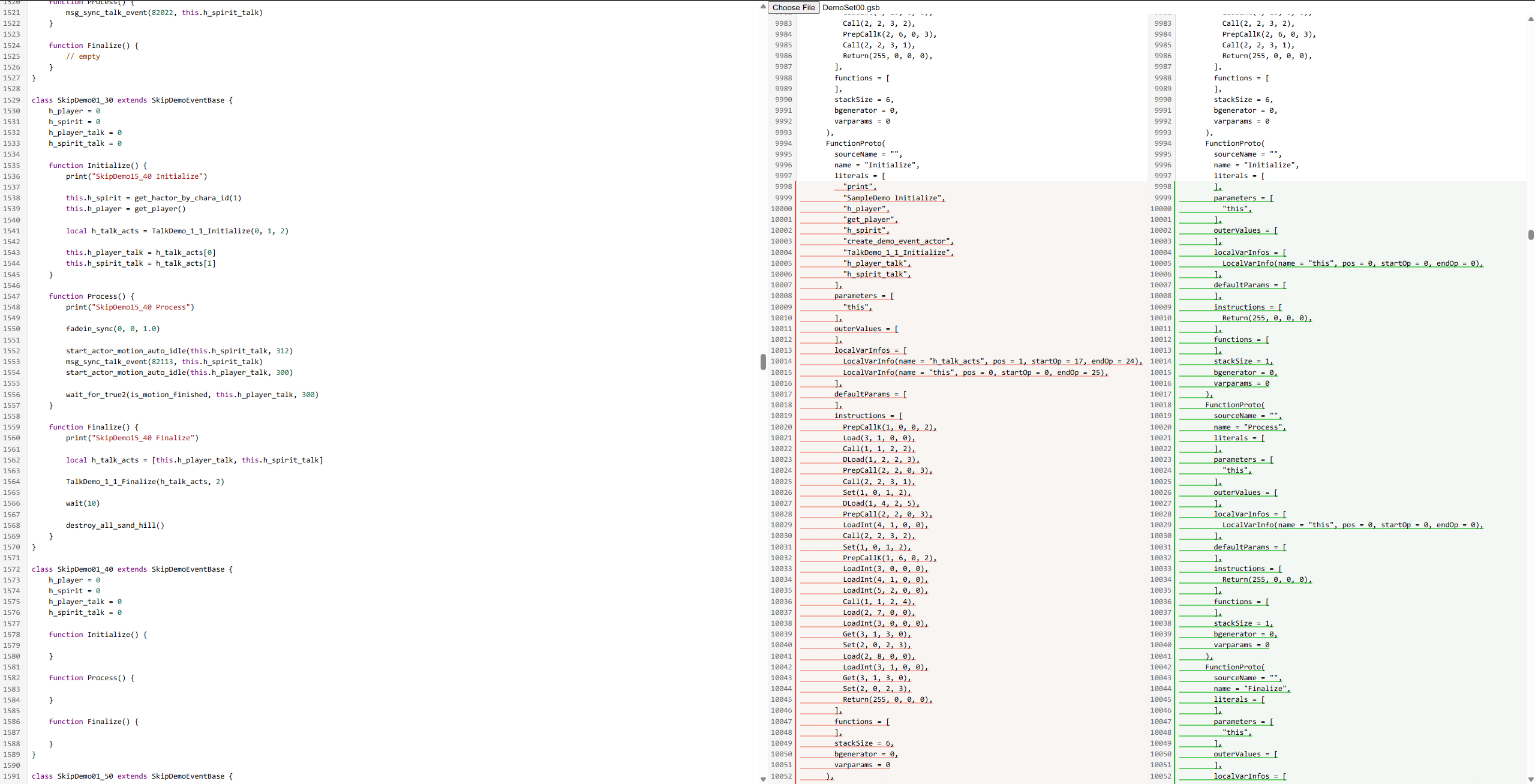Grab the left pane scrollbar thumb

coord(763,361)
